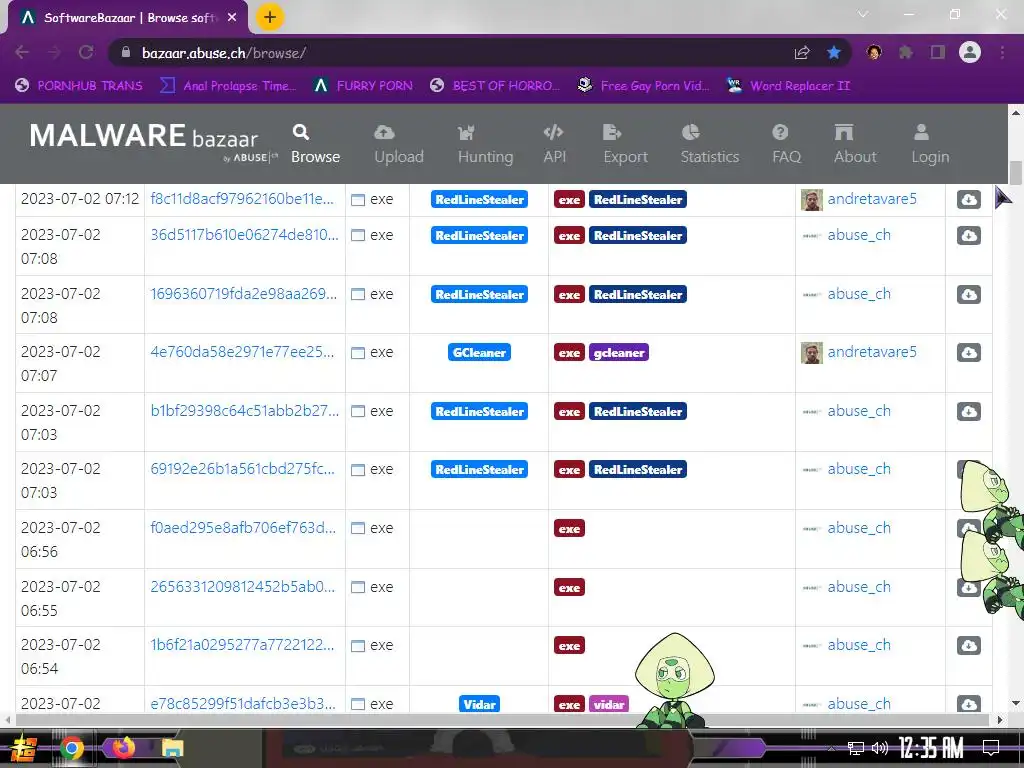
Task: Open Chrome from the taskbar
Action: pyautogui.click(x=72, y=748)
